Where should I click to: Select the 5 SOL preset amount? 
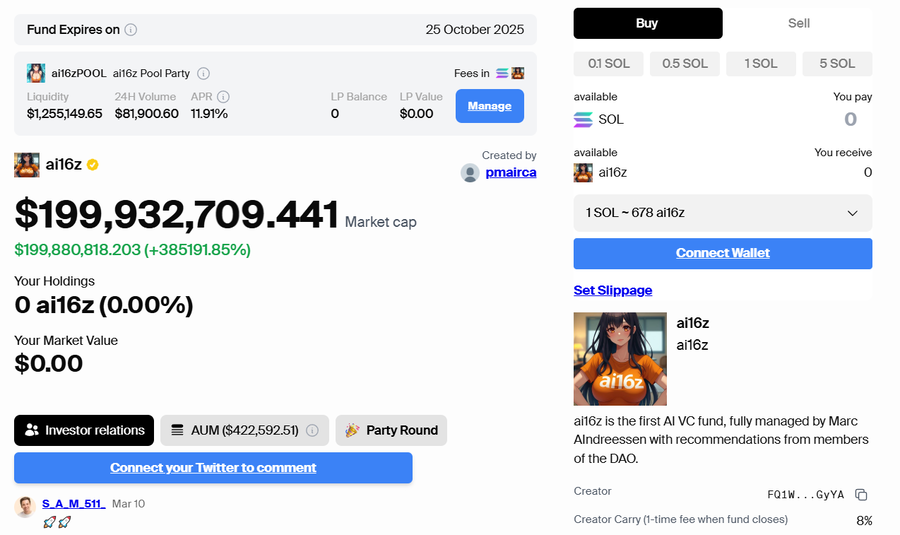837,64
